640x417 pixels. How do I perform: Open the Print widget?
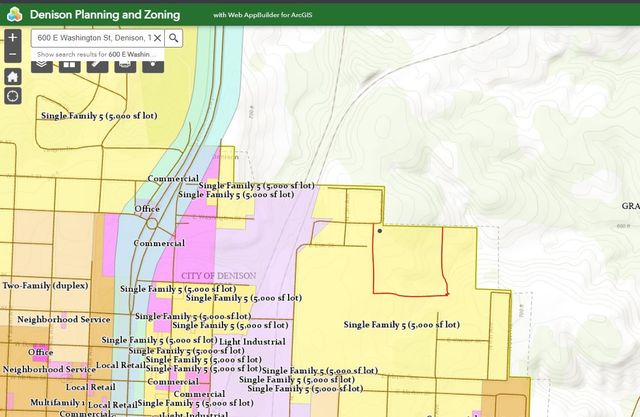125,64
